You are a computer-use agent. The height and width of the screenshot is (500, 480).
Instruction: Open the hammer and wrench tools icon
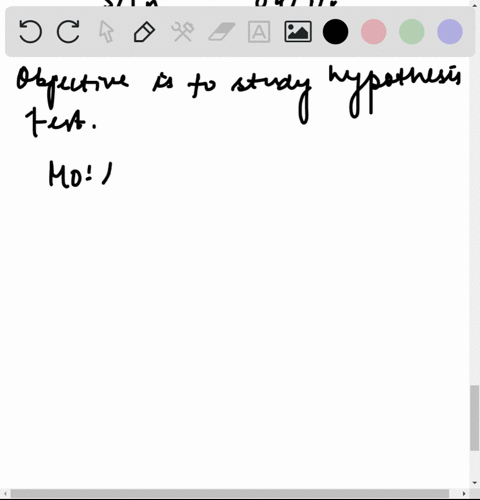tap(183, 32)
